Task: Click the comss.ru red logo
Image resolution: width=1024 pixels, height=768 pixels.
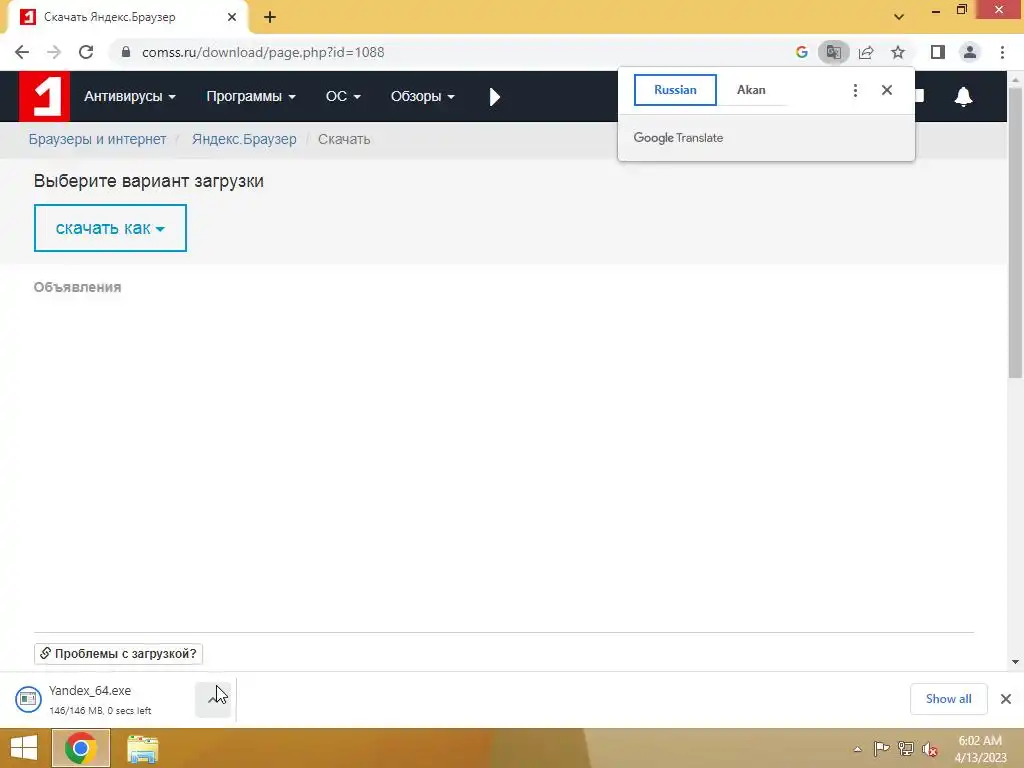Action: 44,96
